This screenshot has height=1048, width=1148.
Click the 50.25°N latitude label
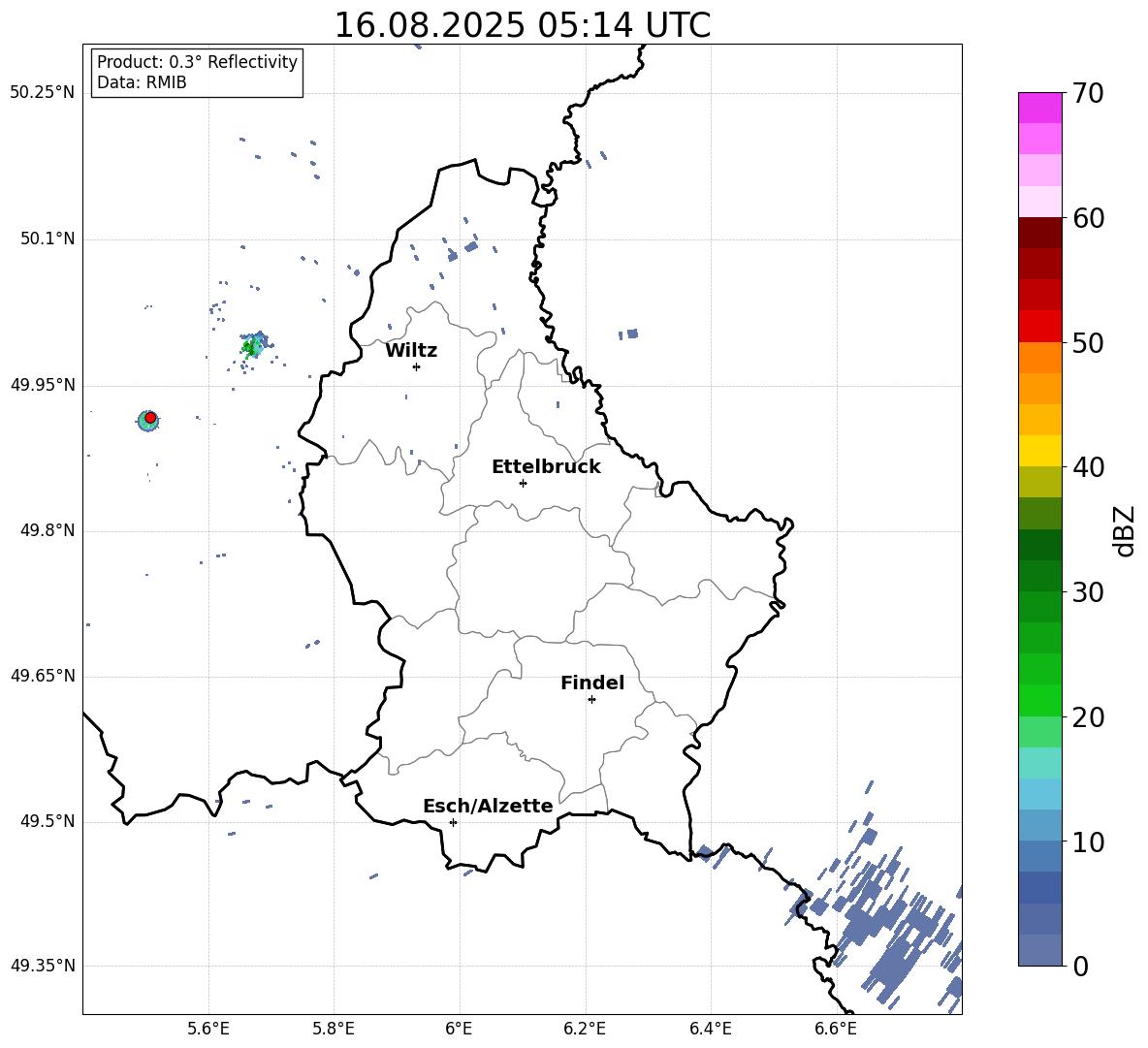click(x=43, y=93)
